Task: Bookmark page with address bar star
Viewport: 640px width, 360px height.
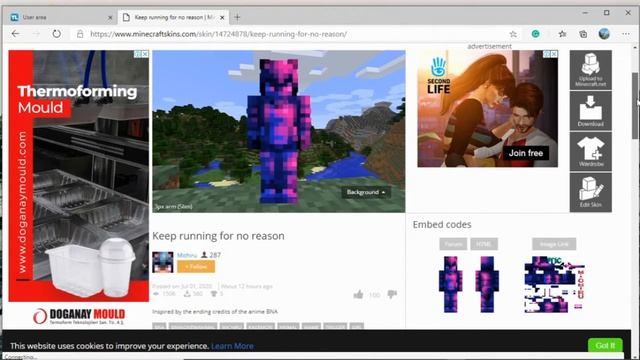Action: [513, 34]
